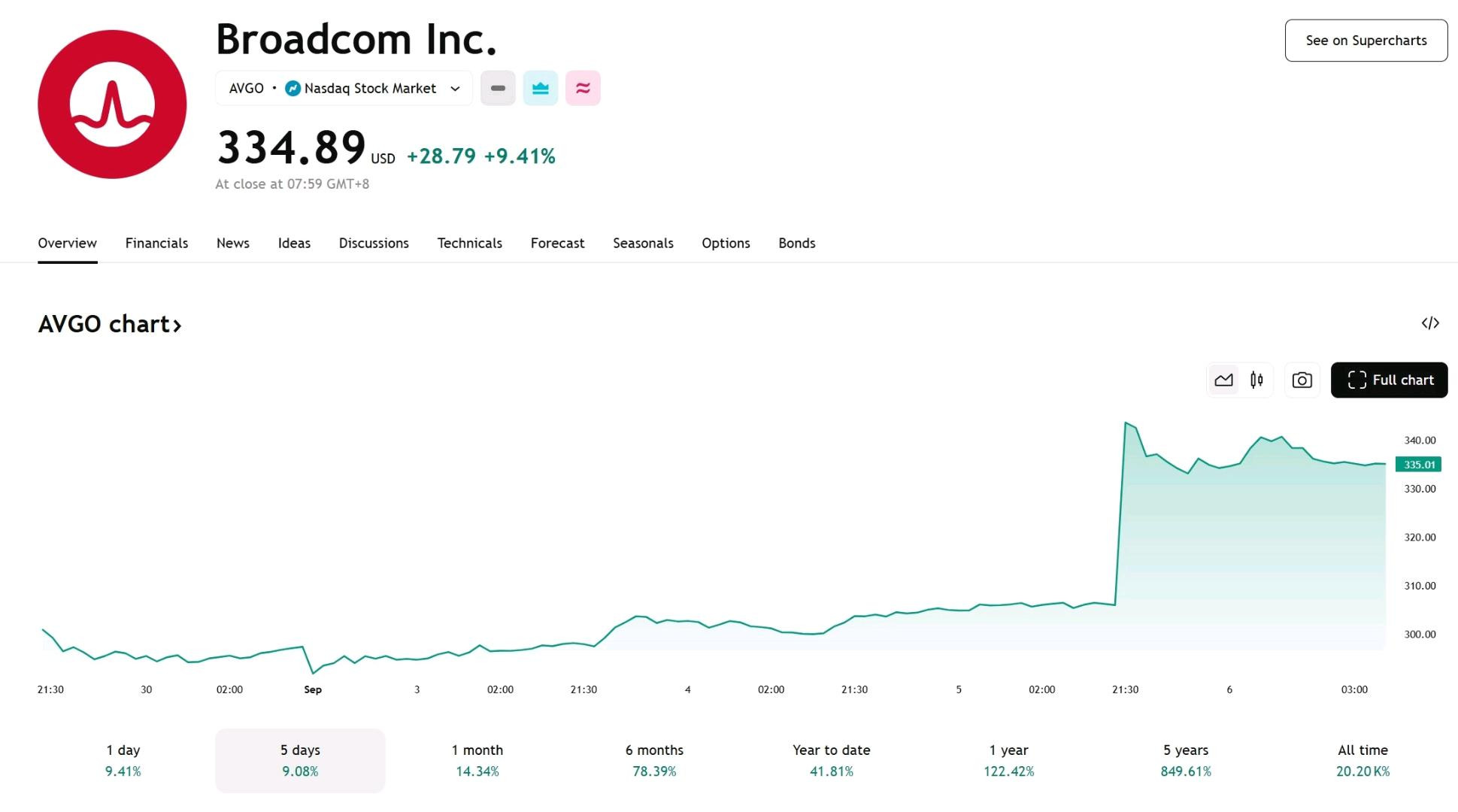Open embed code icon for chart
1458x812 pixels.
(1430, 323)
